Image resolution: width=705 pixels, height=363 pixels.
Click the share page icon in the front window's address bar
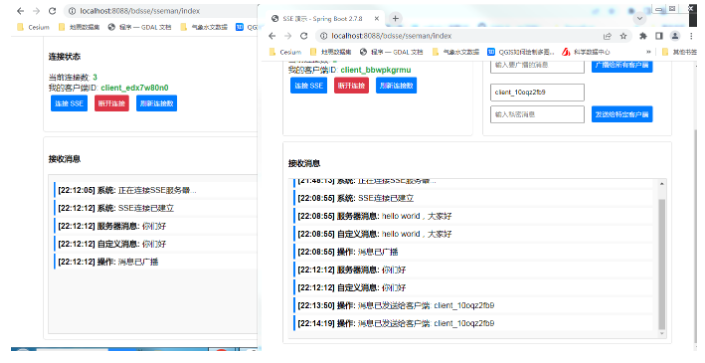coord(607,36)
